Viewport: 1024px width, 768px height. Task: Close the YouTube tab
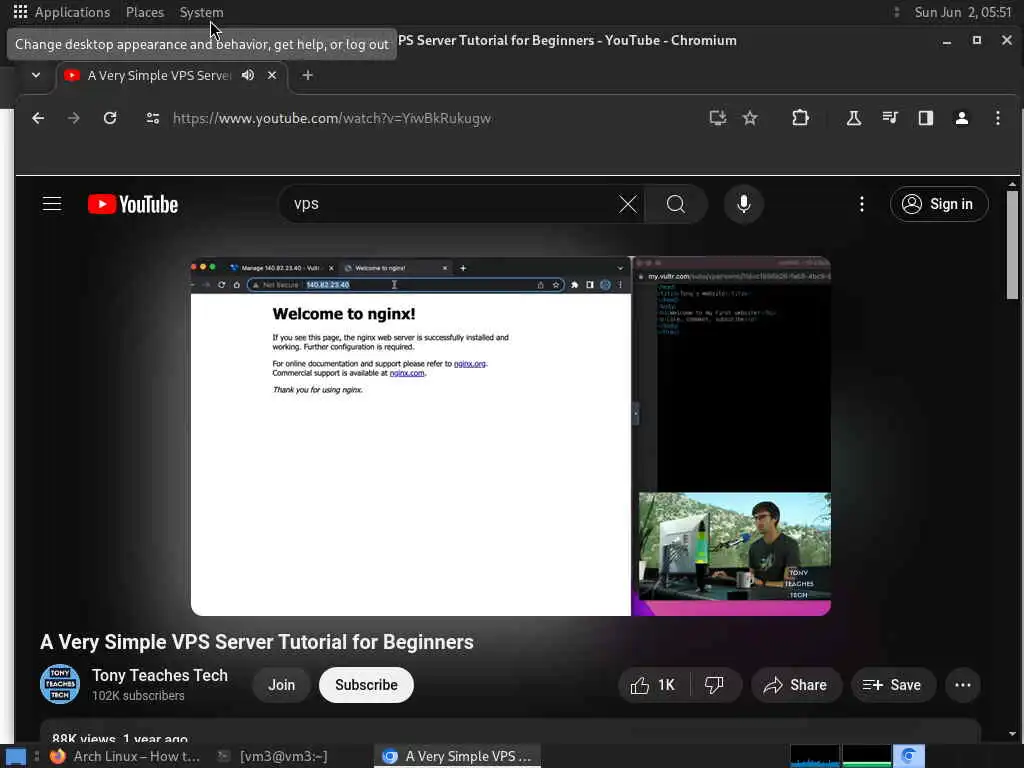[272, 75]
